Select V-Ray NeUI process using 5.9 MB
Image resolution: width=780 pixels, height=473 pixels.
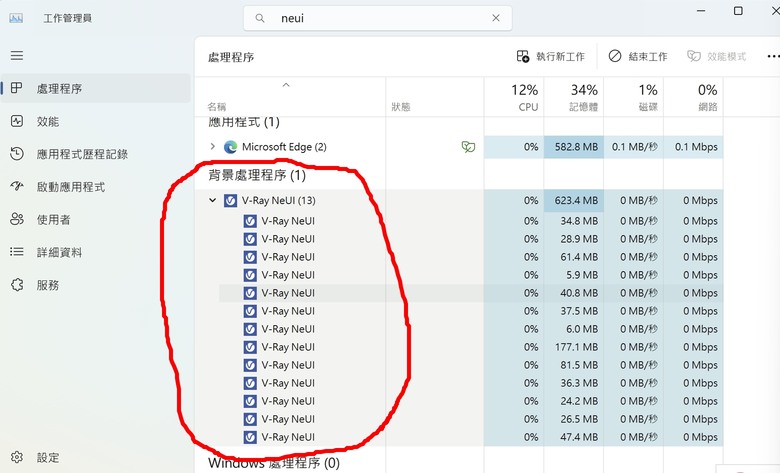471,275
